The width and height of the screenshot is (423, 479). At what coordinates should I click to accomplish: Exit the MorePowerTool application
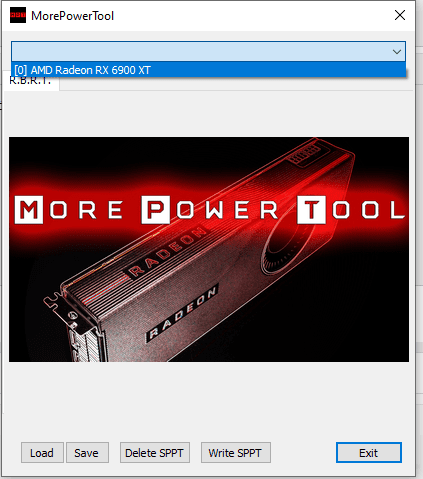tap(369, 453)
